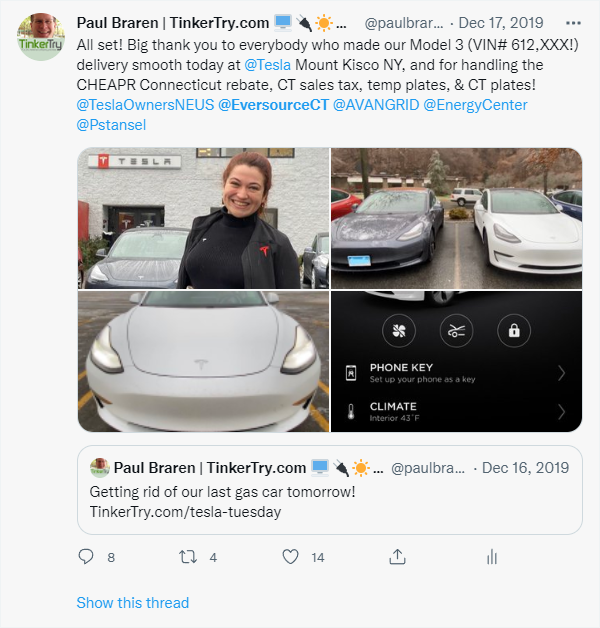The width and height of the screenshot is (600, 628).
Task: Click the share upload icon
Action: [x=397, y=557]
